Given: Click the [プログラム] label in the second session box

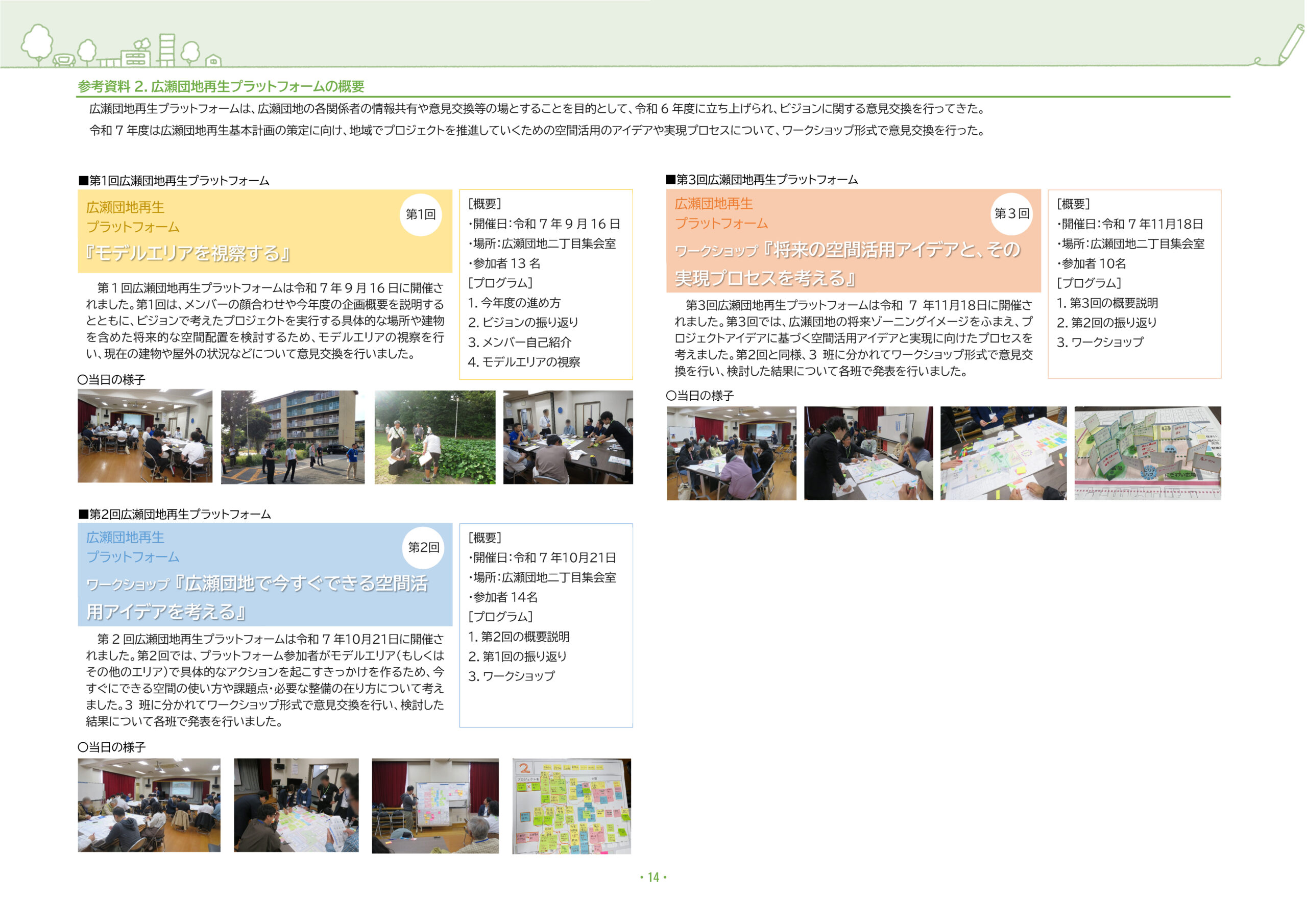Looking at the screenshot, I should click(x=501, y=617).
